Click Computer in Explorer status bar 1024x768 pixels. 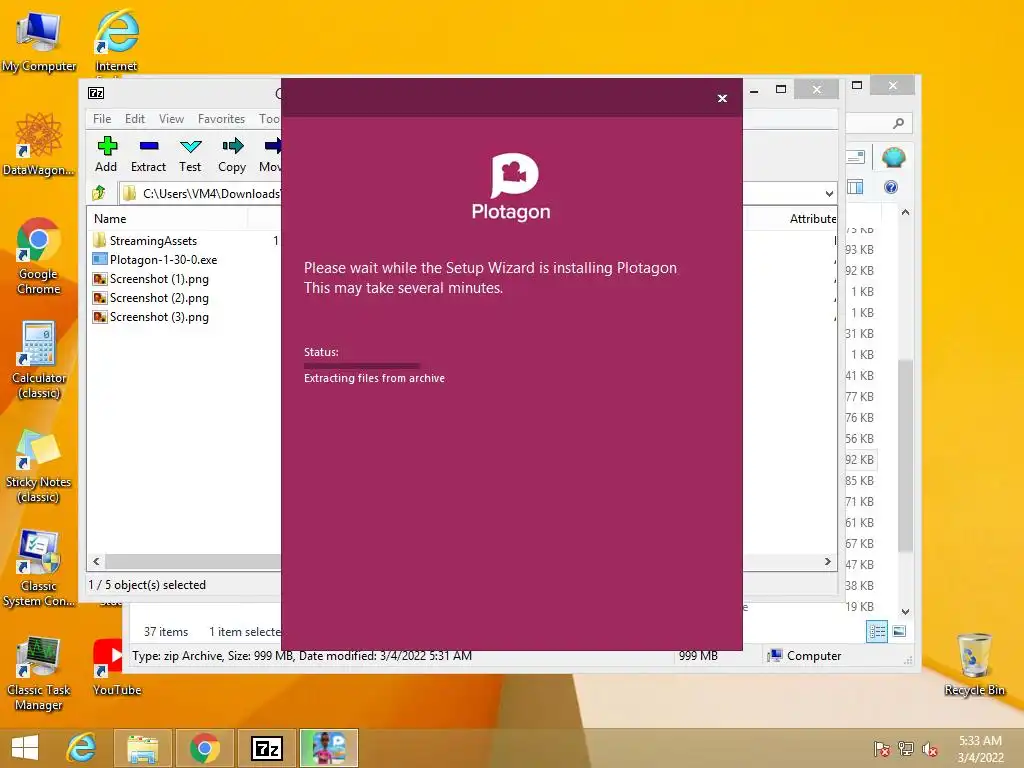click(805, 656)
